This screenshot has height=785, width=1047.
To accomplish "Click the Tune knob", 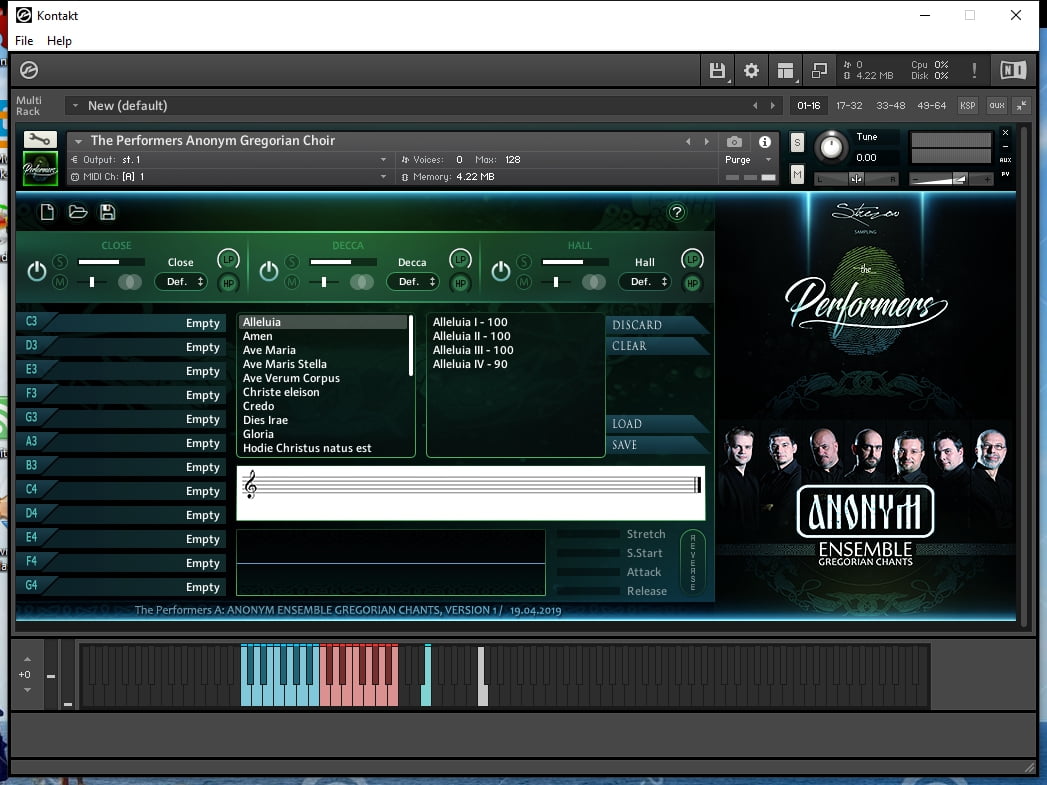I will click(831, 146).
